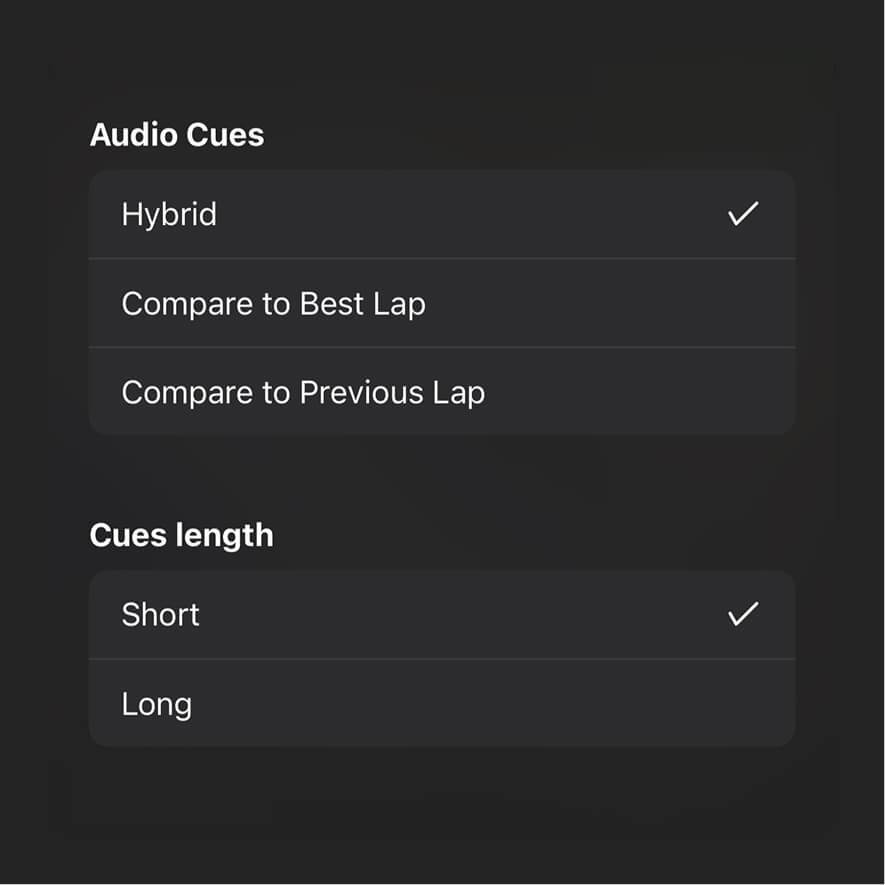Screen dimensions: 885x885
Task: Set cues length to Short
Action: click(x=441, y=614)
